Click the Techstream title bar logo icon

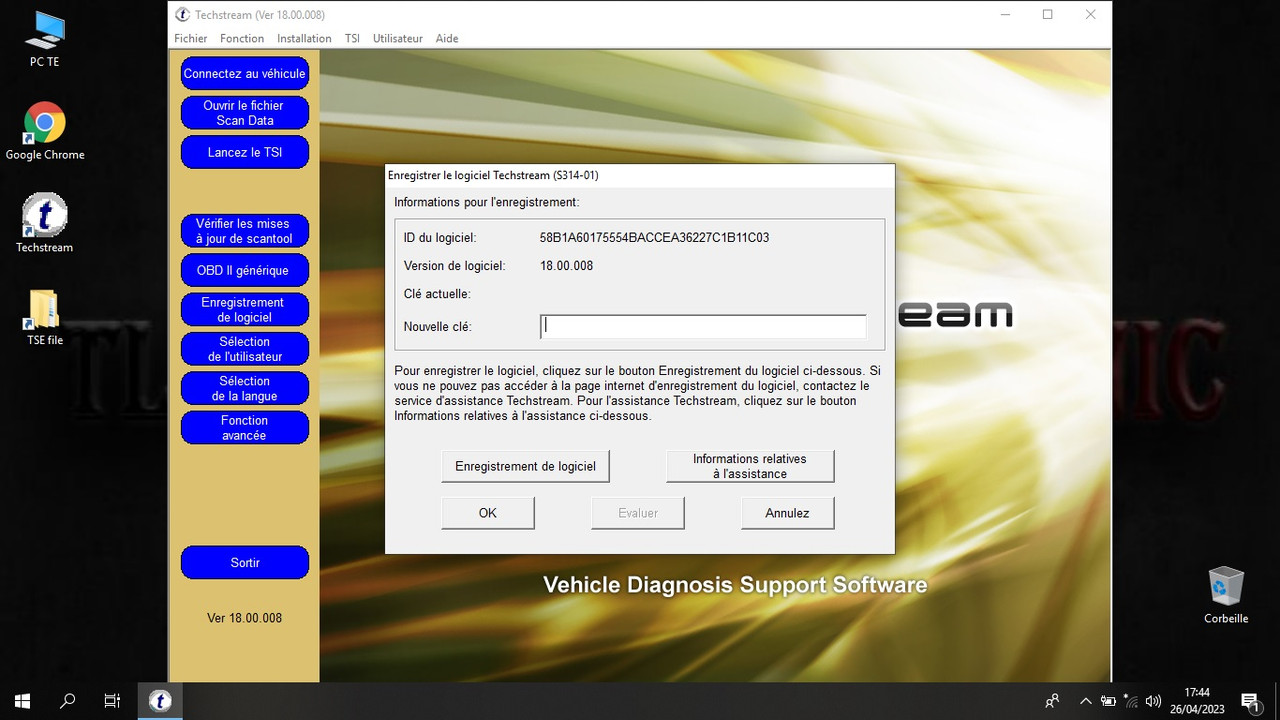182,15
